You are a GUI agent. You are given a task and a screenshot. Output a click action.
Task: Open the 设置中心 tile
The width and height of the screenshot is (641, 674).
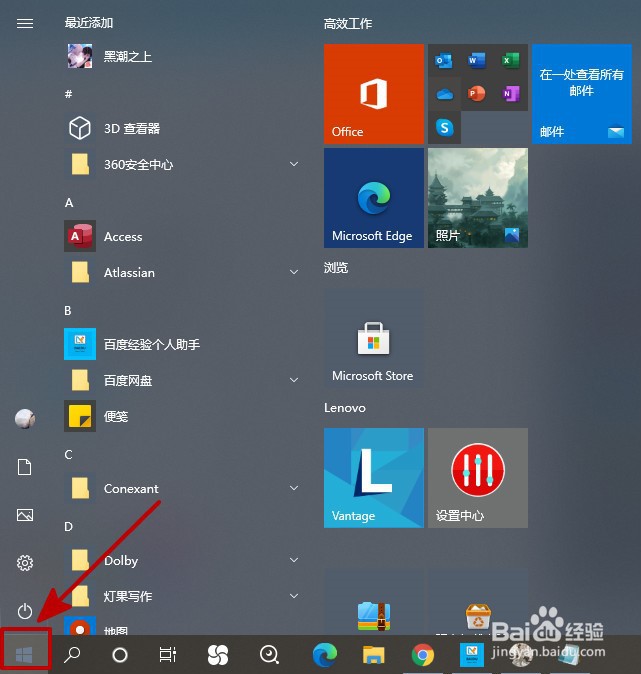pyautogui.click(x=478, y=478)
